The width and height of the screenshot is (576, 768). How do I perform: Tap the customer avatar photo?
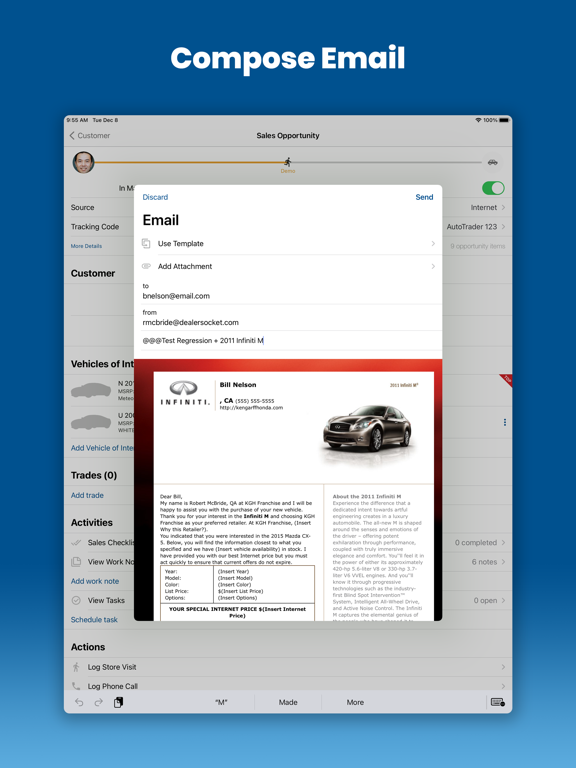tap(83, 162)
